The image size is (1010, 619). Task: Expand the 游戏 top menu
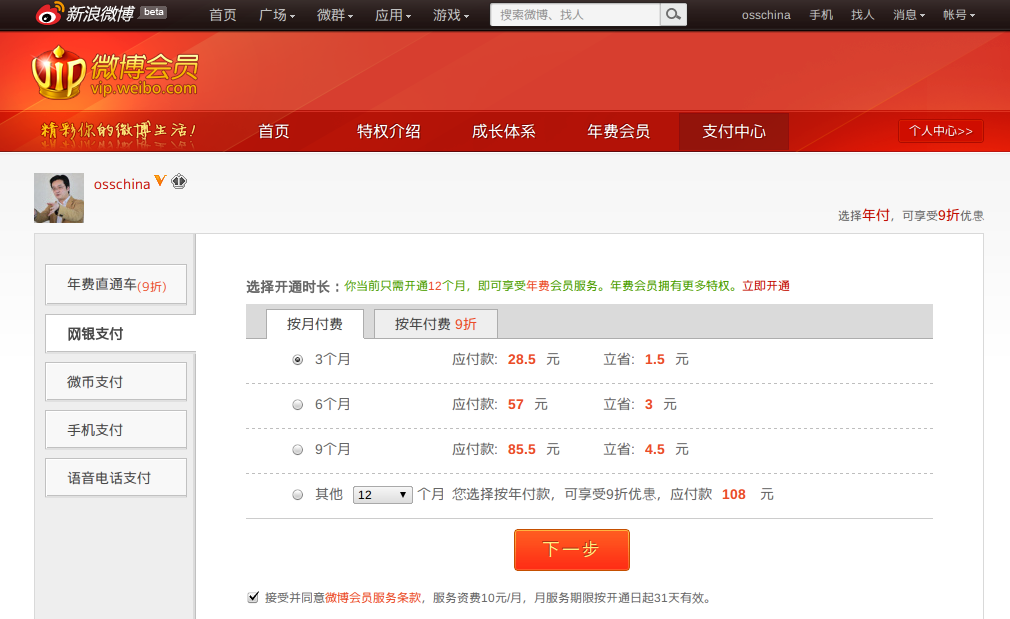pyautogui.click(x=451, y=15)
